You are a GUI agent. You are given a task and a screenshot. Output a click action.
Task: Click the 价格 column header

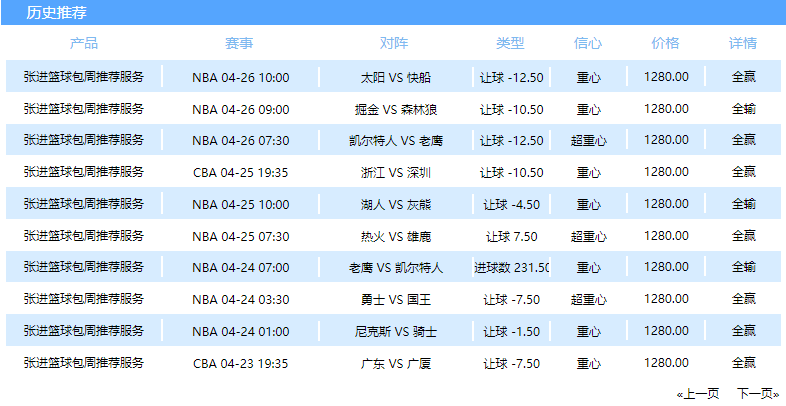[665, 44]
